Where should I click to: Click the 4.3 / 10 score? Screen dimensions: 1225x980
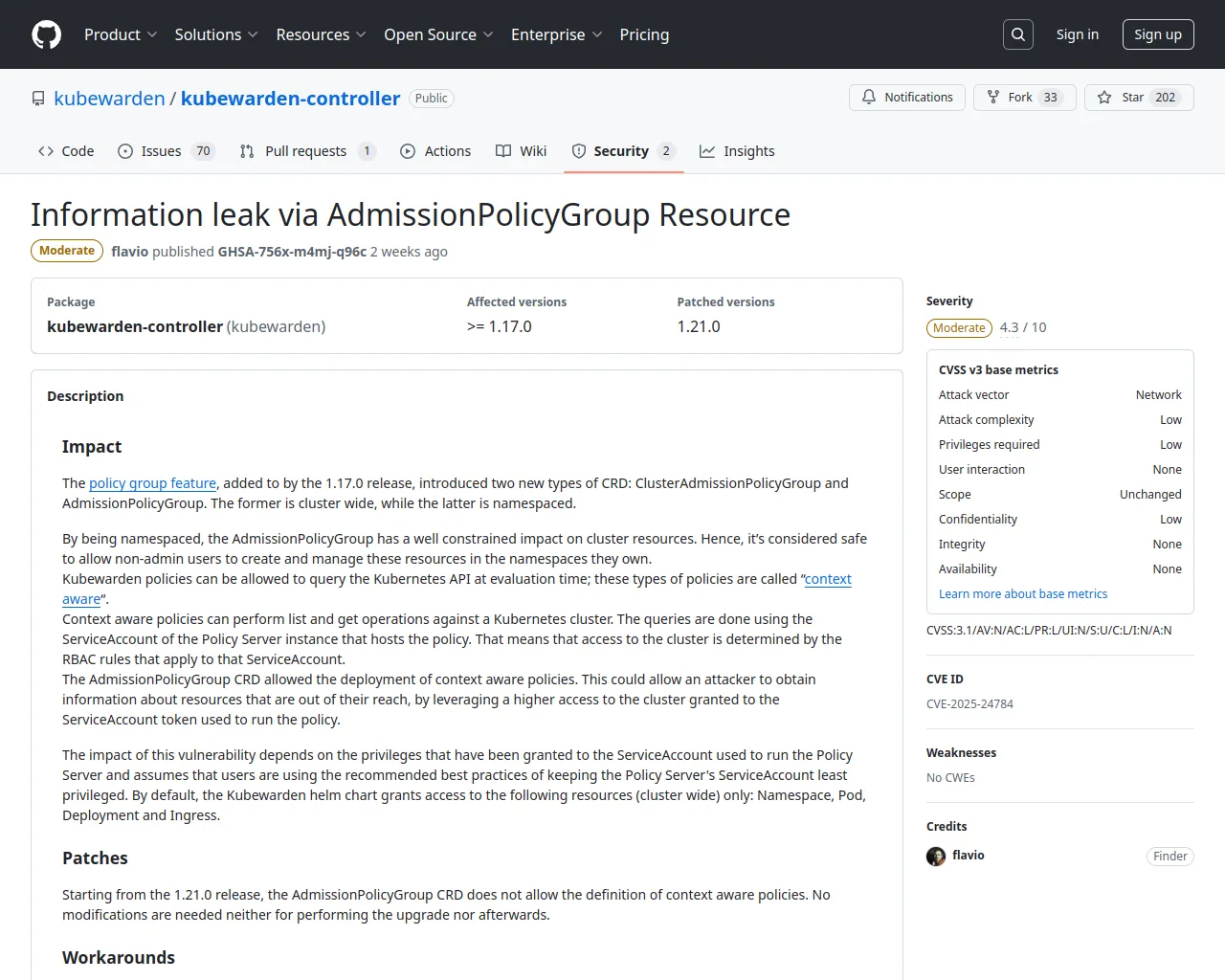coord(1023,327)
